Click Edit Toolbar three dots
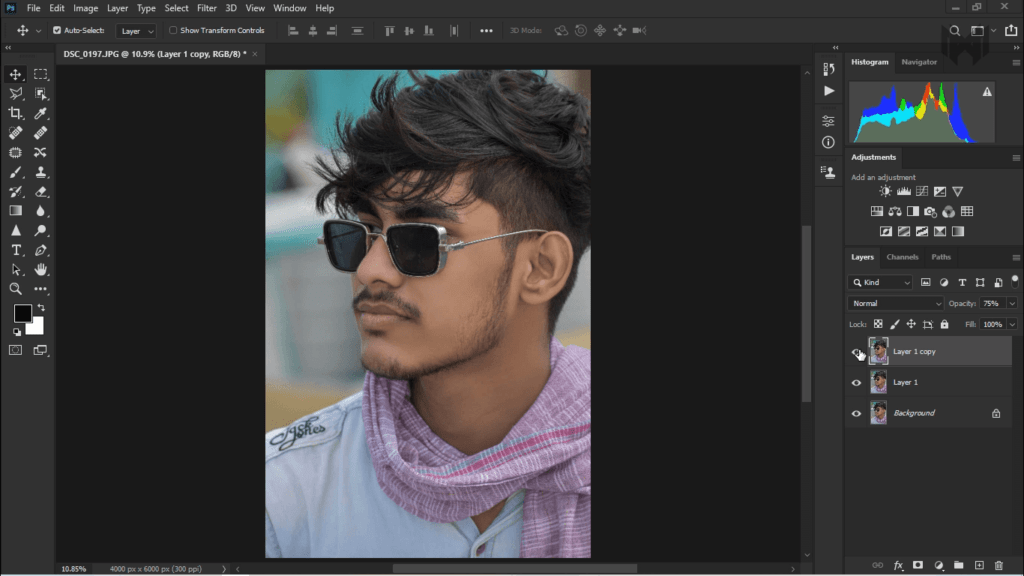 click(40, 289)
